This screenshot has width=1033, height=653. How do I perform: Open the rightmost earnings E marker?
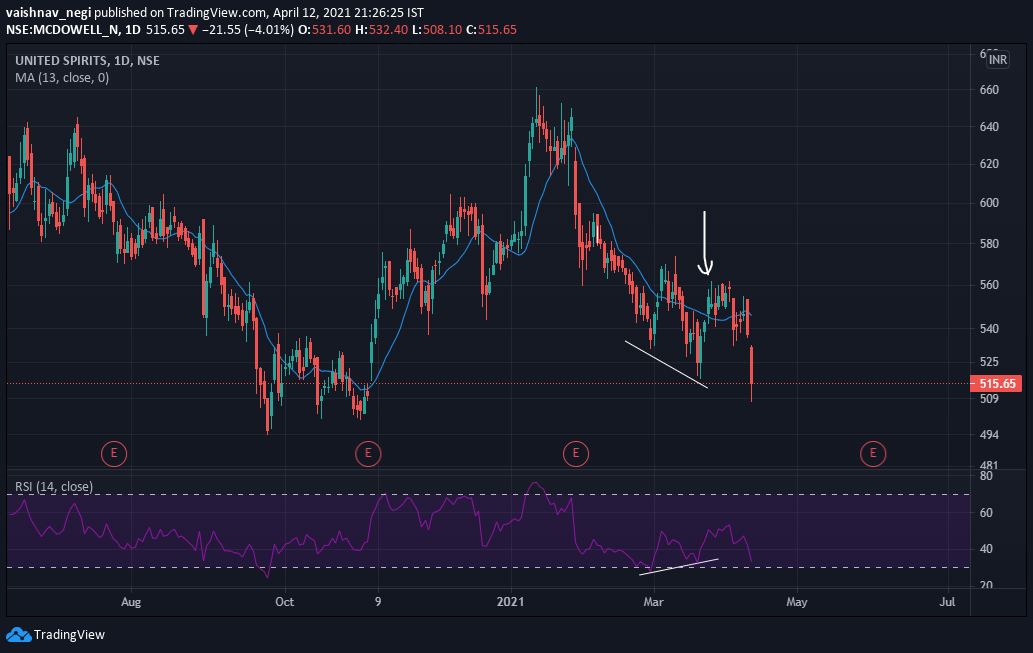[x=873, y=453]
